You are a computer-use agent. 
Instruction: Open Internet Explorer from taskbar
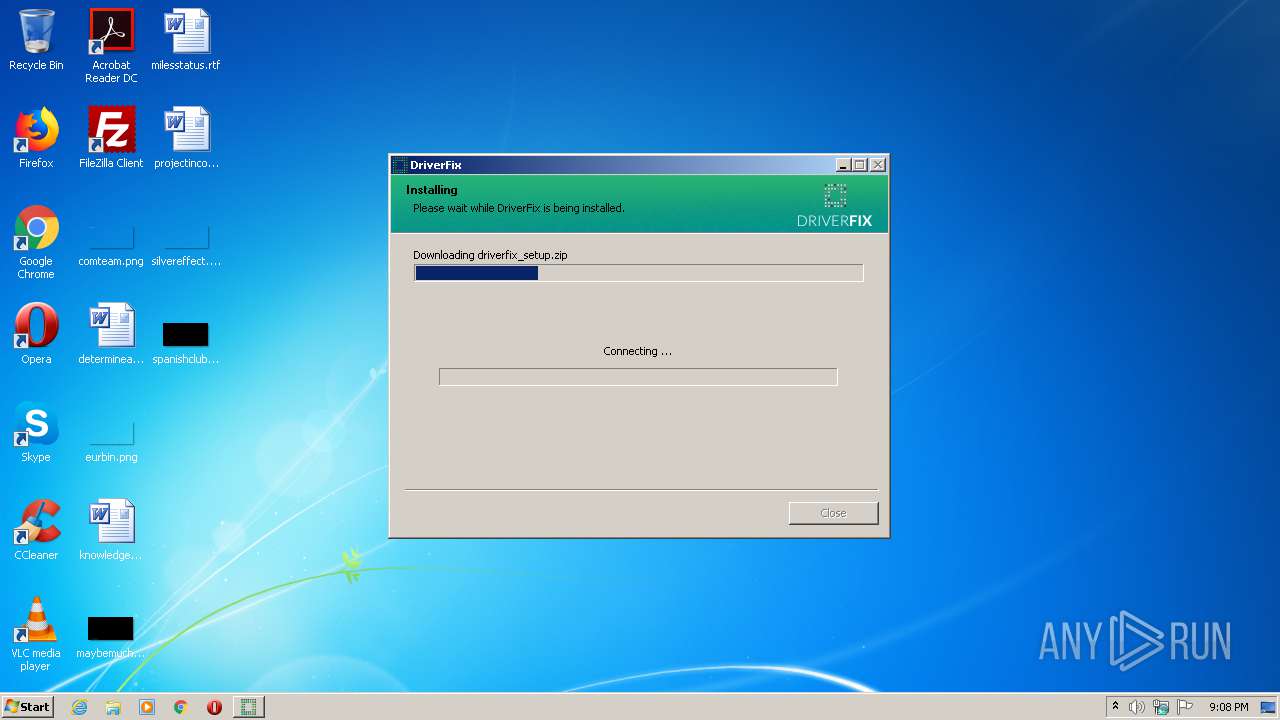(x=80, y=707)
